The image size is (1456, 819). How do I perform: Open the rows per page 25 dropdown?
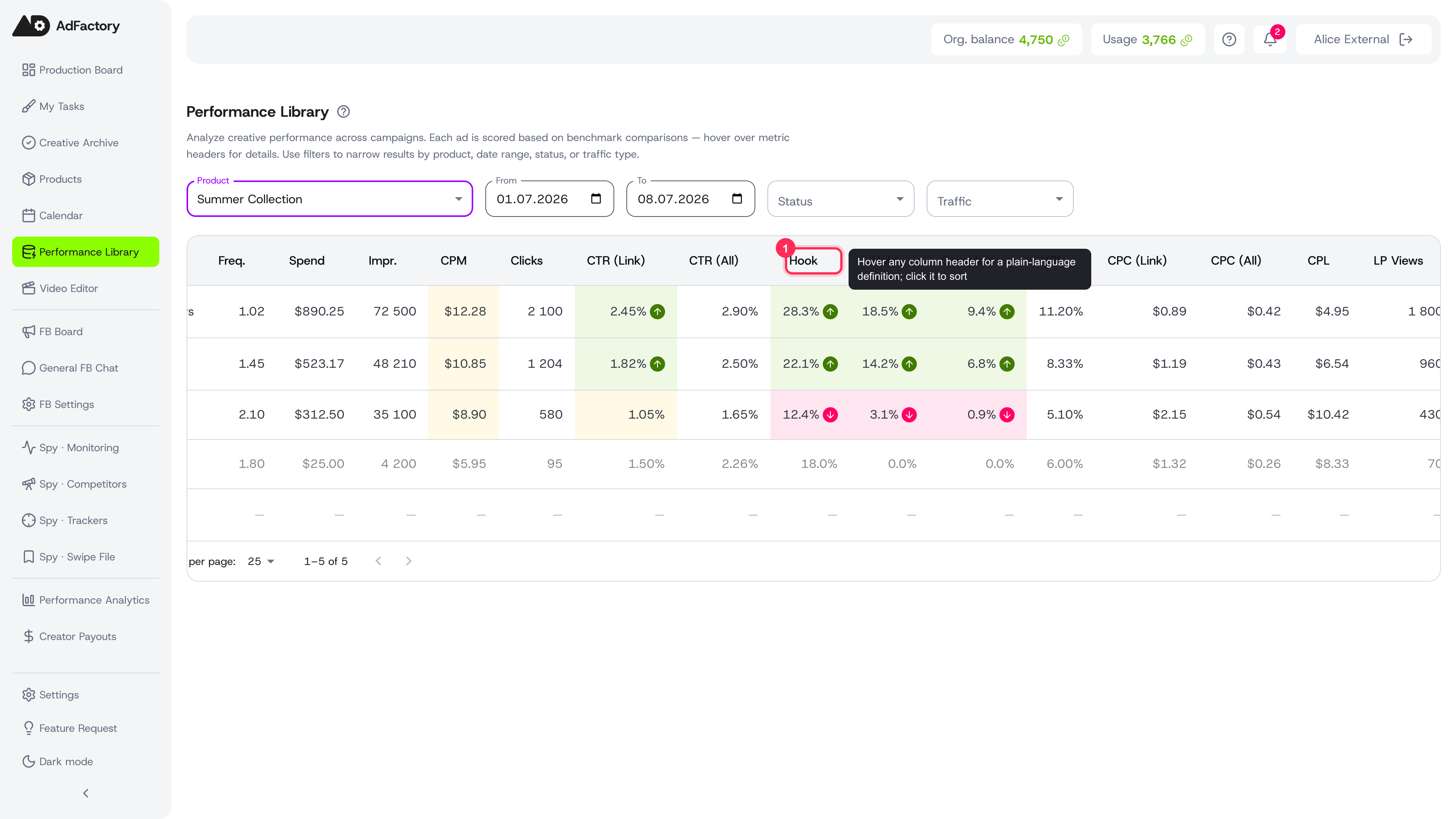pyautogui.click(x=261, y=561)
